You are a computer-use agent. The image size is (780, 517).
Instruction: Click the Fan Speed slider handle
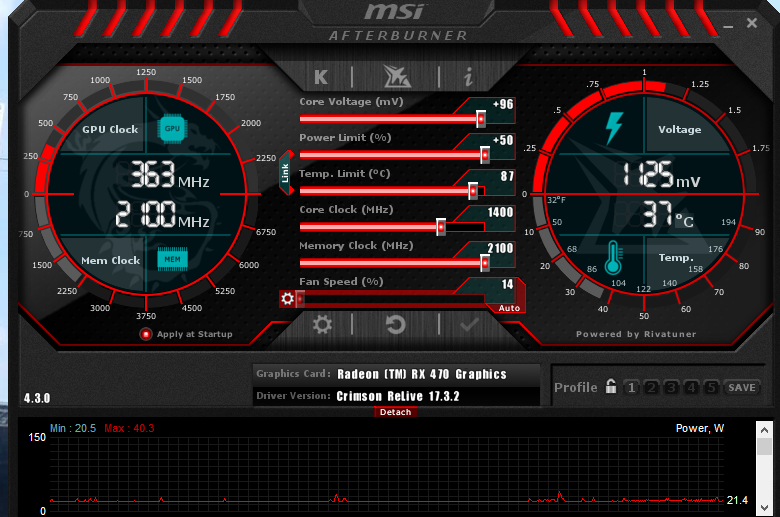click(x=300, y=299)
